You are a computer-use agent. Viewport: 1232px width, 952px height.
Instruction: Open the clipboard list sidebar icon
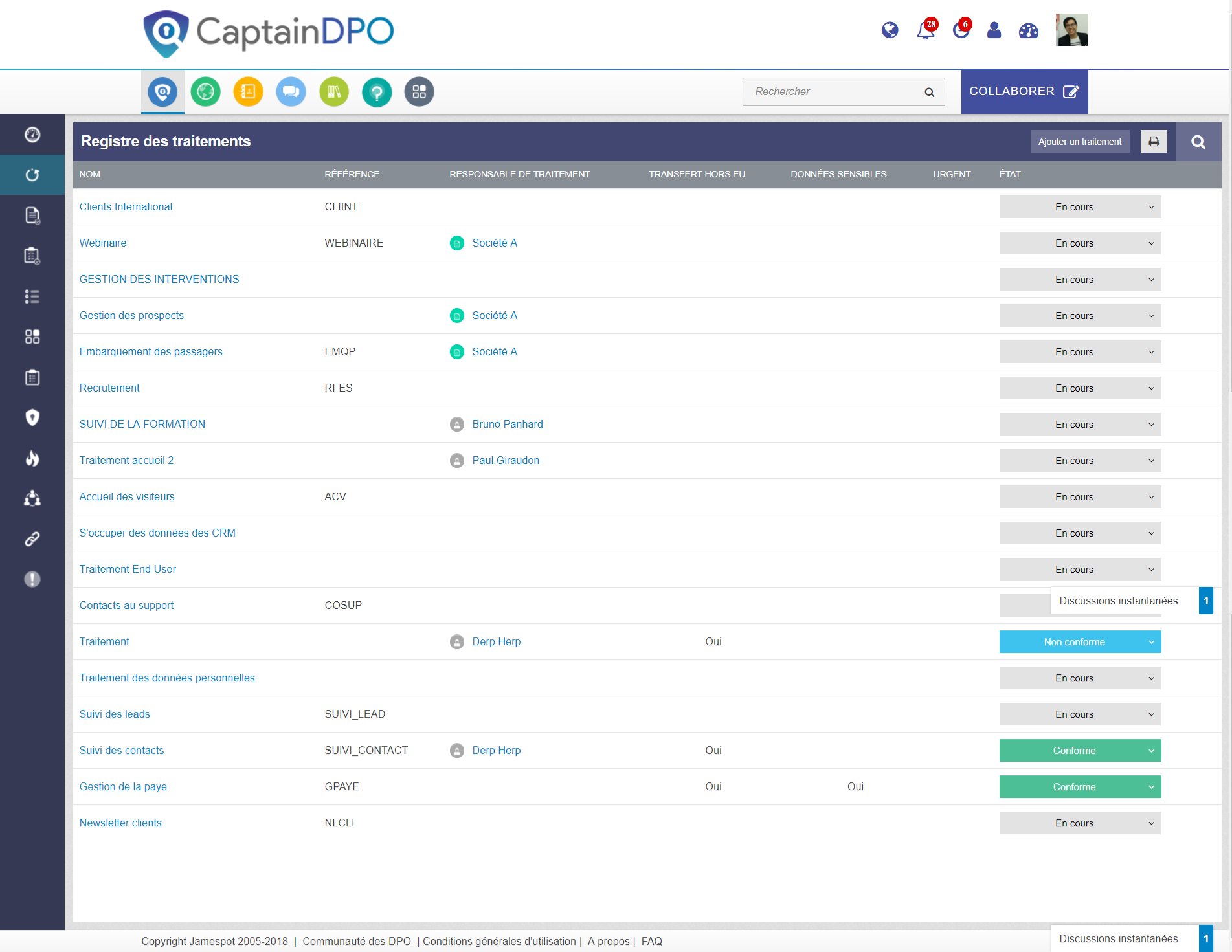tap(32, 256)
